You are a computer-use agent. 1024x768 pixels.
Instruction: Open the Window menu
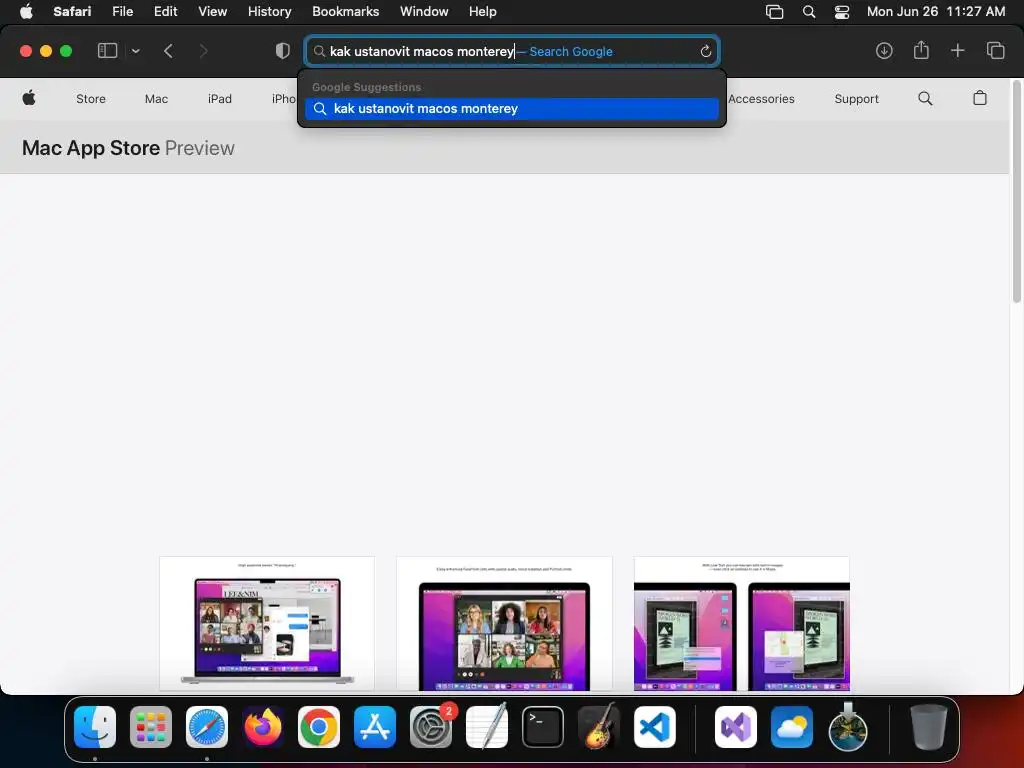point(424,12)
